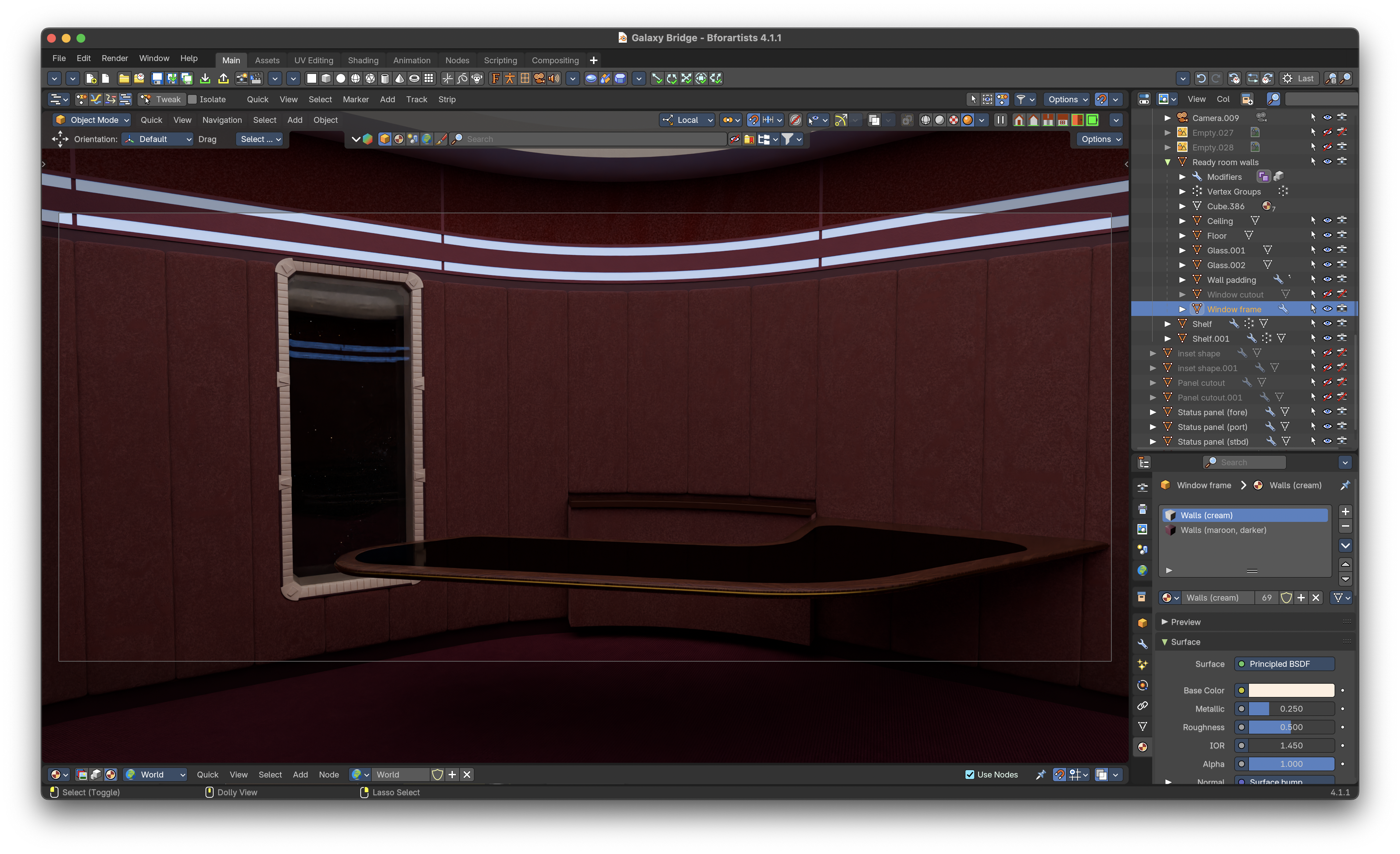
Task: Unlink the Walls (cream) material with X
Action: tap(1315, 598)
